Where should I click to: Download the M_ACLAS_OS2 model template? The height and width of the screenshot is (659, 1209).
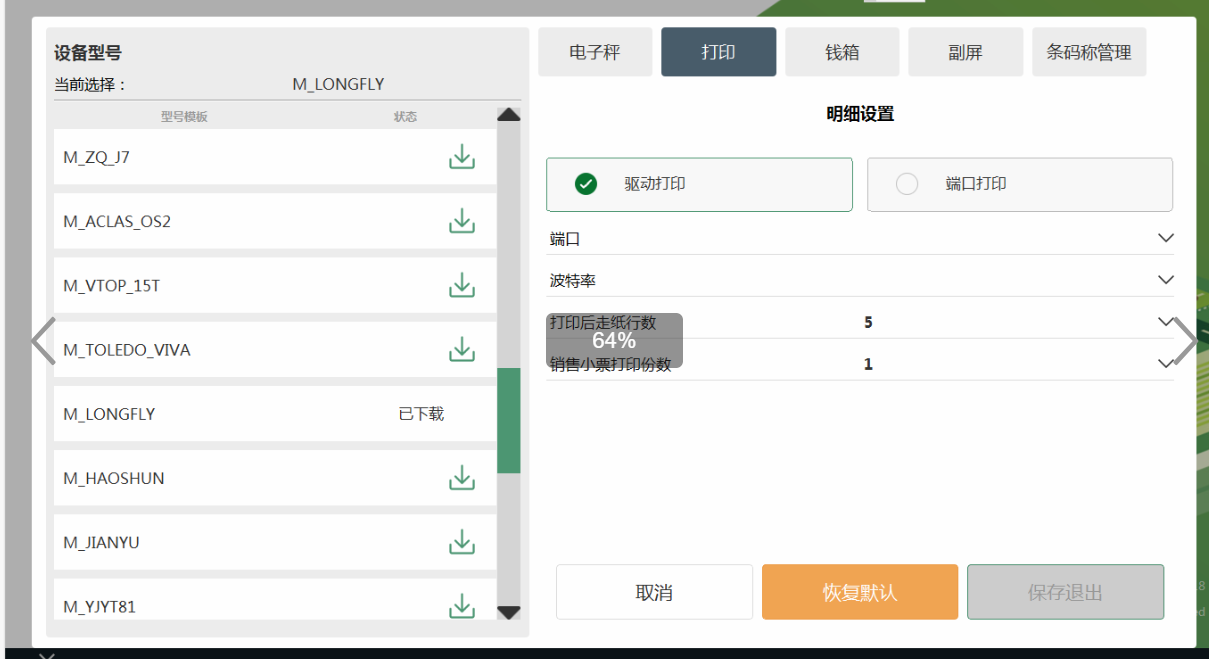click(461, 221)
